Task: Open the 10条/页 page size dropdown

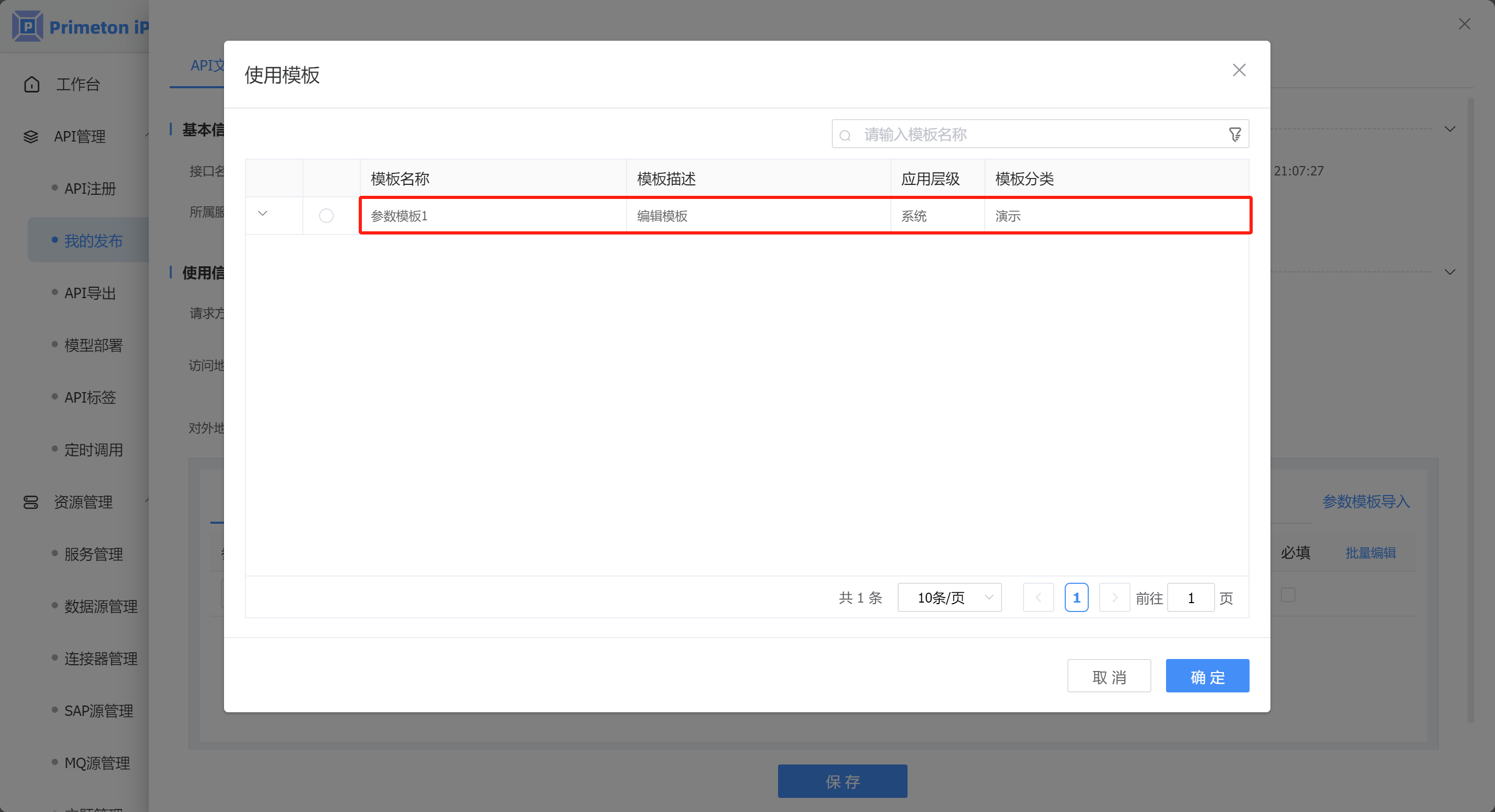Action: tap(949, 597)
